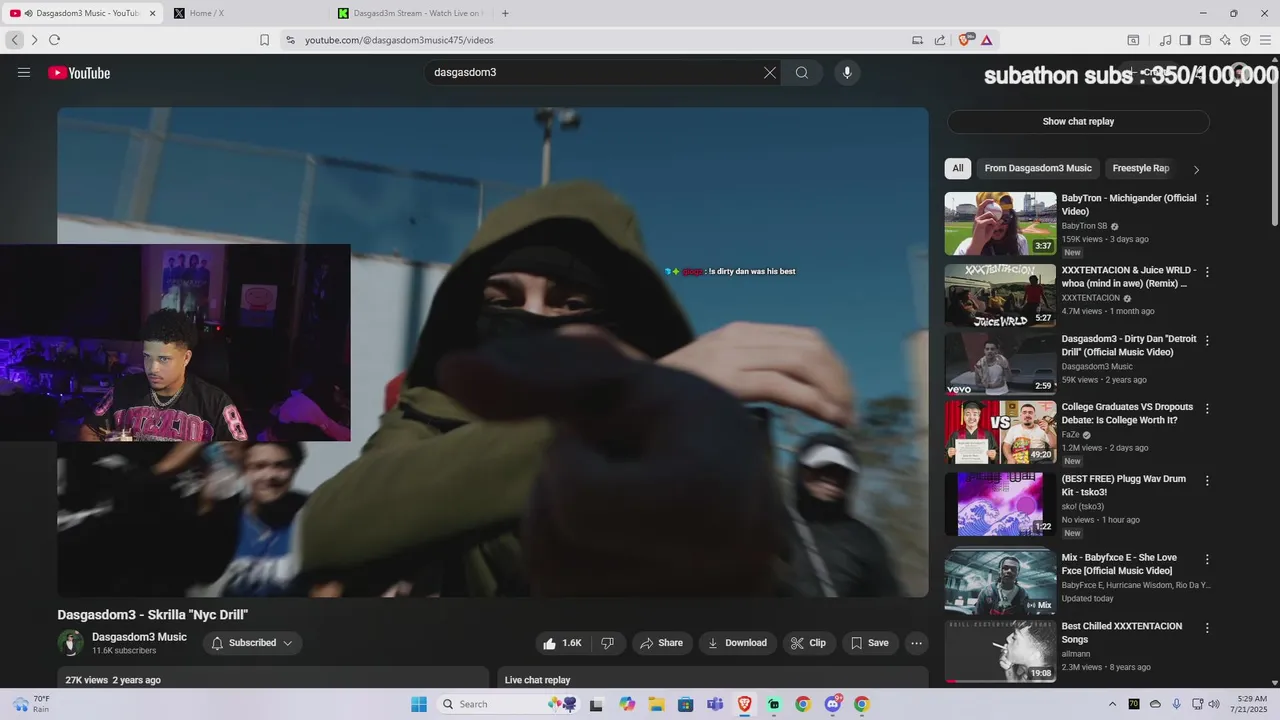Select the From Dasgasdom3 Music chip
1280x720 pixels.
[x=1038, y=168]
